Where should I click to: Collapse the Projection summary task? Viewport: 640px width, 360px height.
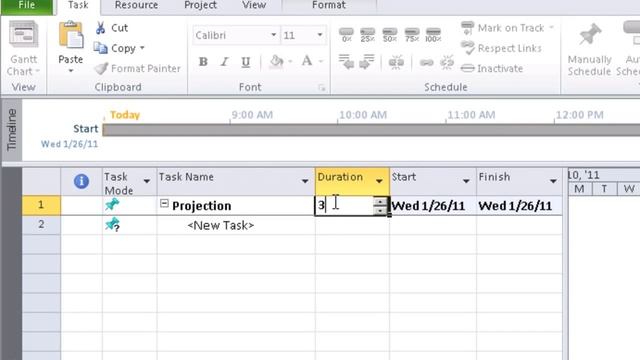(x=164, y=203)
